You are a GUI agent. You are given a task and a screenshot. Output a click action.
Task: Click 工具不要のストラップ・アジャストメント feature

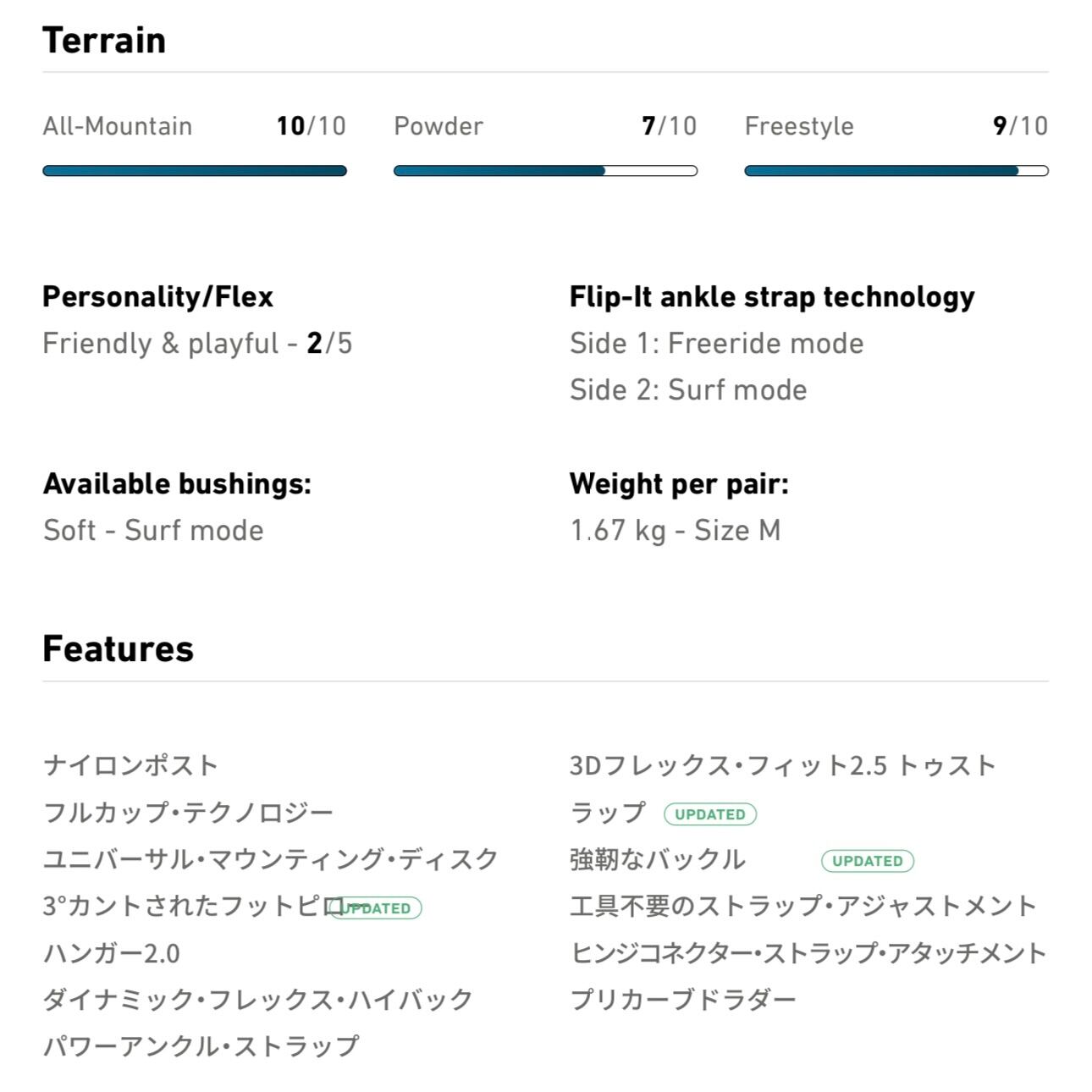(803, 906)
